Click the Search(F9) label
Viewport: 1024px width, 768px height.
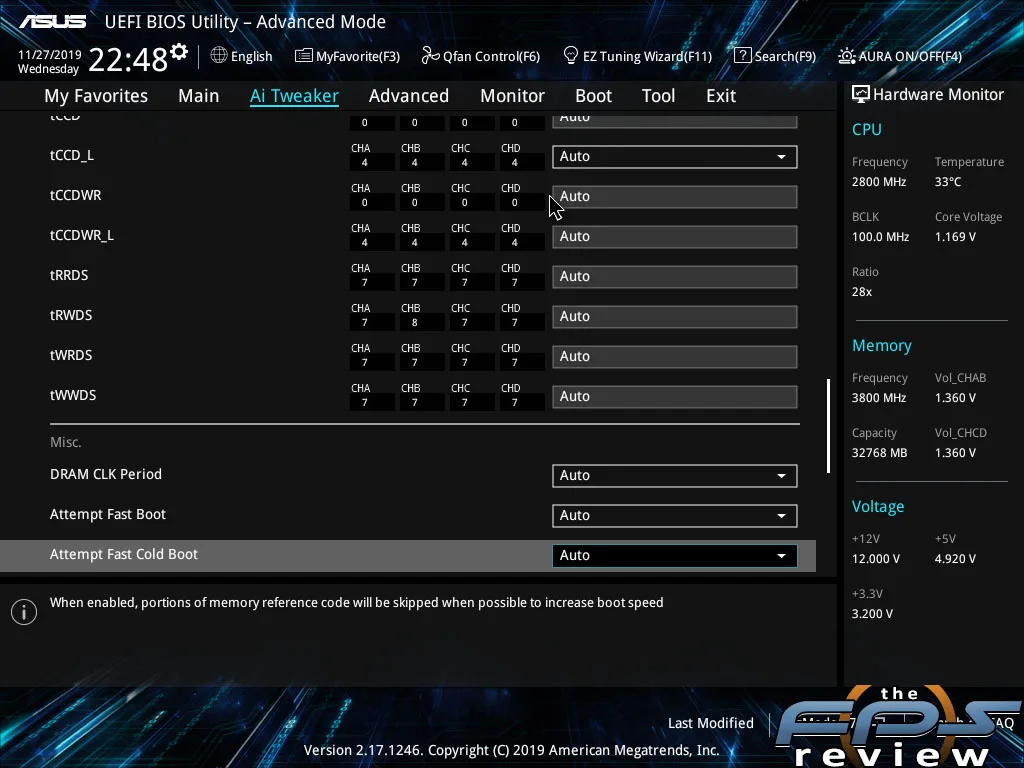pyautogui.click(x=785, y=56)
